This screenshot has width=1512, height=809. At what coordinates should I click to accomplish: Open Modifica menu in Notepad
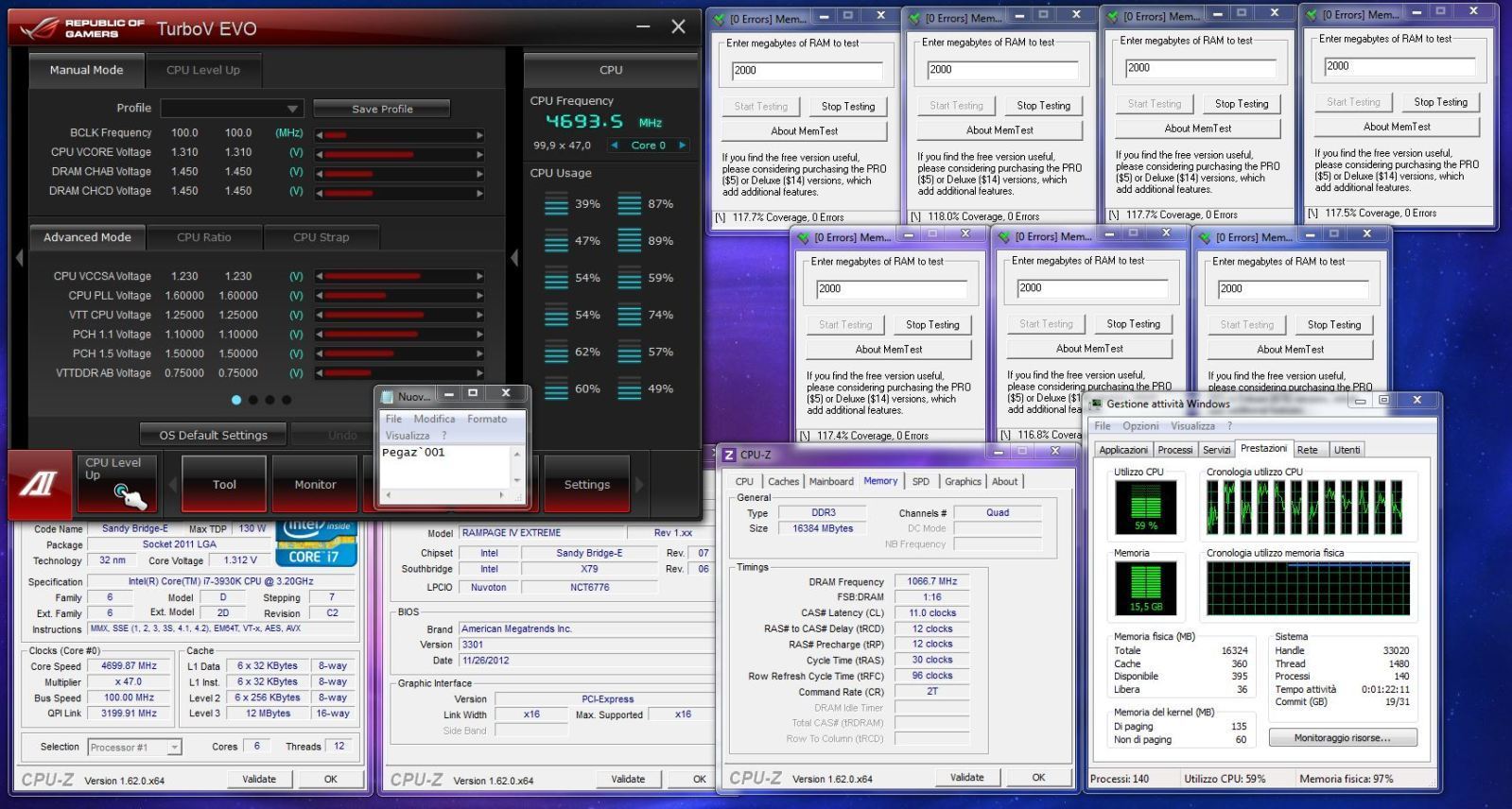(434, 419)
